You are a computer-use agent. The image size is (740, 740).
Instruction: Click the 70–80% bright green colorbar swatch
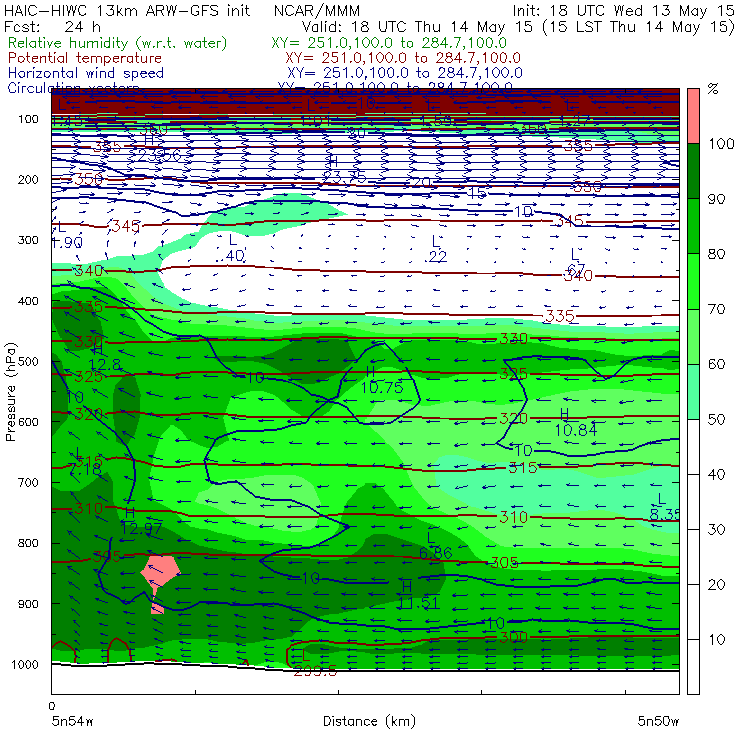pyautogui.click(x=693, y=281)
